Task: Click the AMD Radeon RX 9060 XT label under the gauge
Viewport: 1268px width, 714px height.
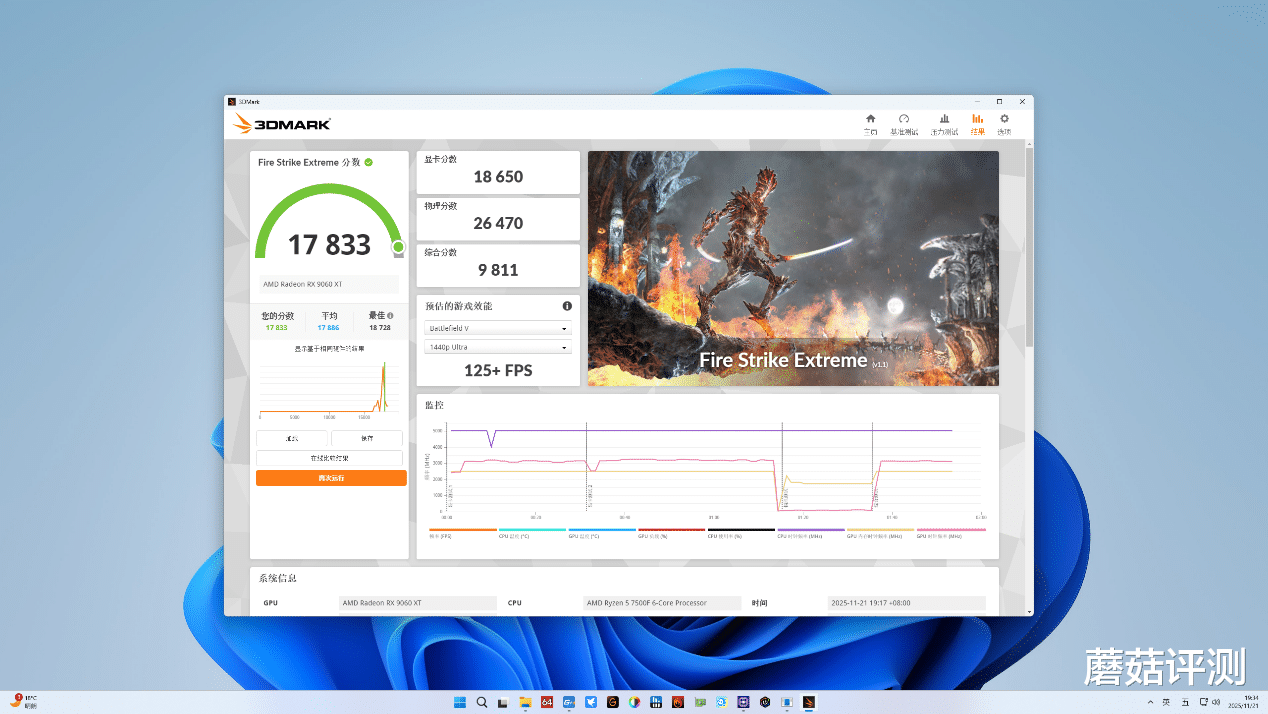Action: tap(329, 284)
